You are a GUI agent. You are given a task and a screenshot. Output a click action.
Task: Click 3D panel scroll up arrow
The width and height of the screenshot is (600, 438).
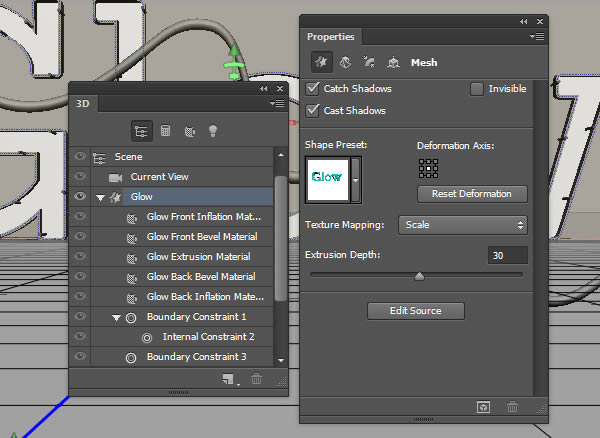[281, 155]
